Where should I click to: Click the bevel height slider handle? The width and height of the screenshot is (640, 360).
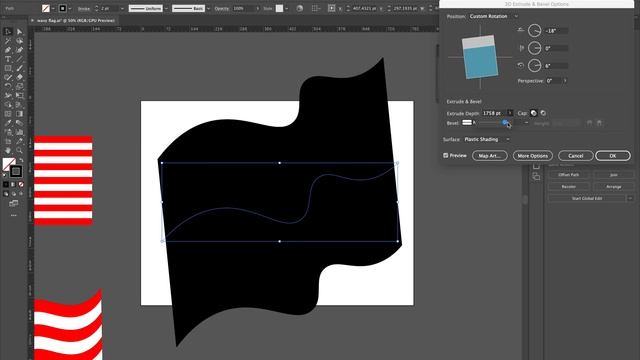[505, 122]
